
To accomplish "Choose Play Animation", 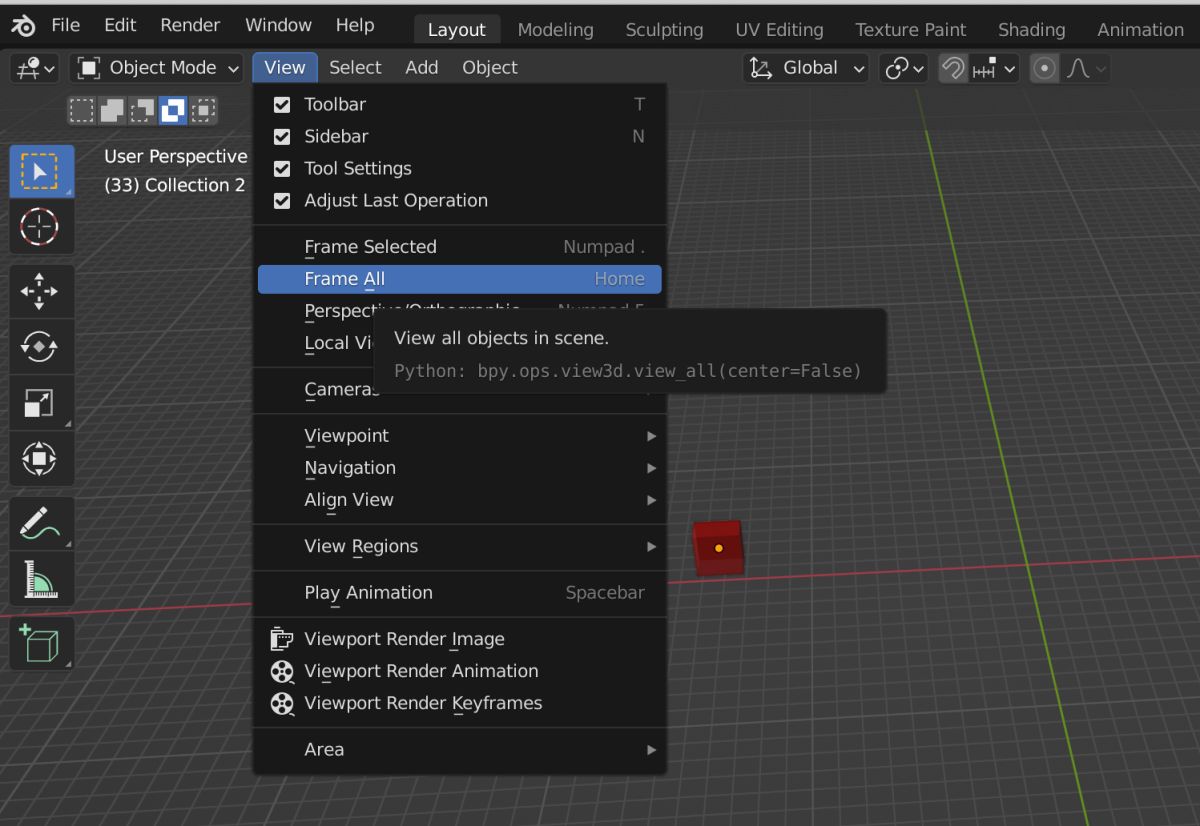I will point(459,593).
